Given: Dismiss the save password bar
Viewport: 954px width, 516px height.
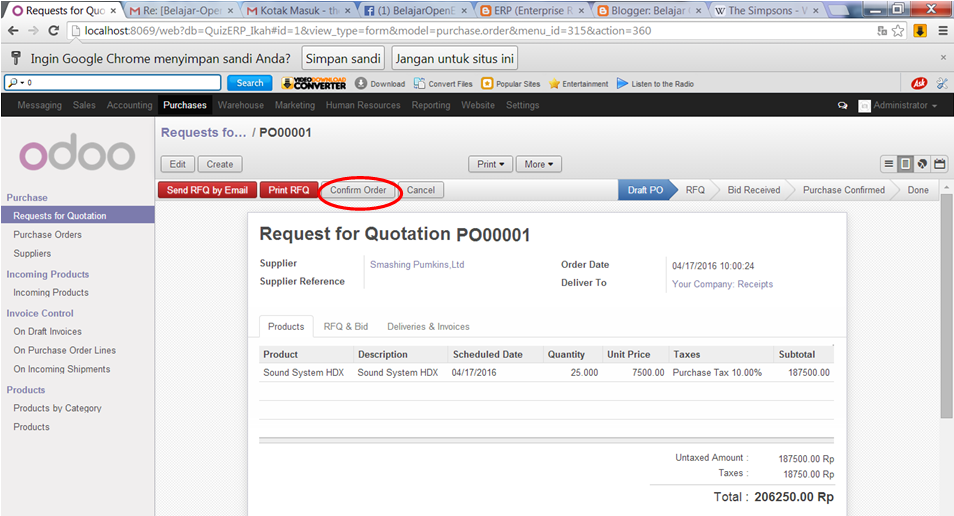Looking at the screenshot, I should [x=943, y=57].
